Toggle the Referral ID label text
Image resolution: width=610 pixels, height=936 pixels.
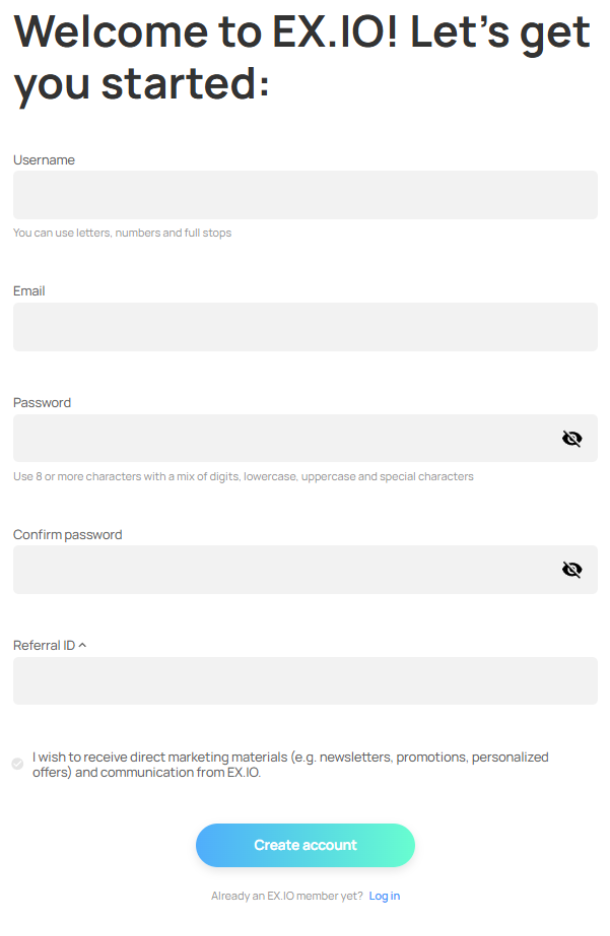coord(44,645)
